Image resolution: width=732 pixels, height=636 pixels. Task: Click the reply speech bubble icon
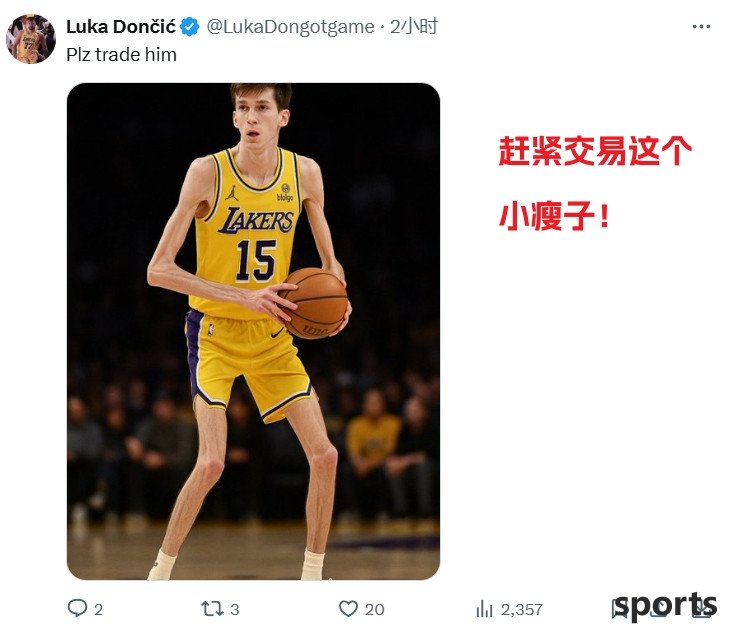[77, 608]
